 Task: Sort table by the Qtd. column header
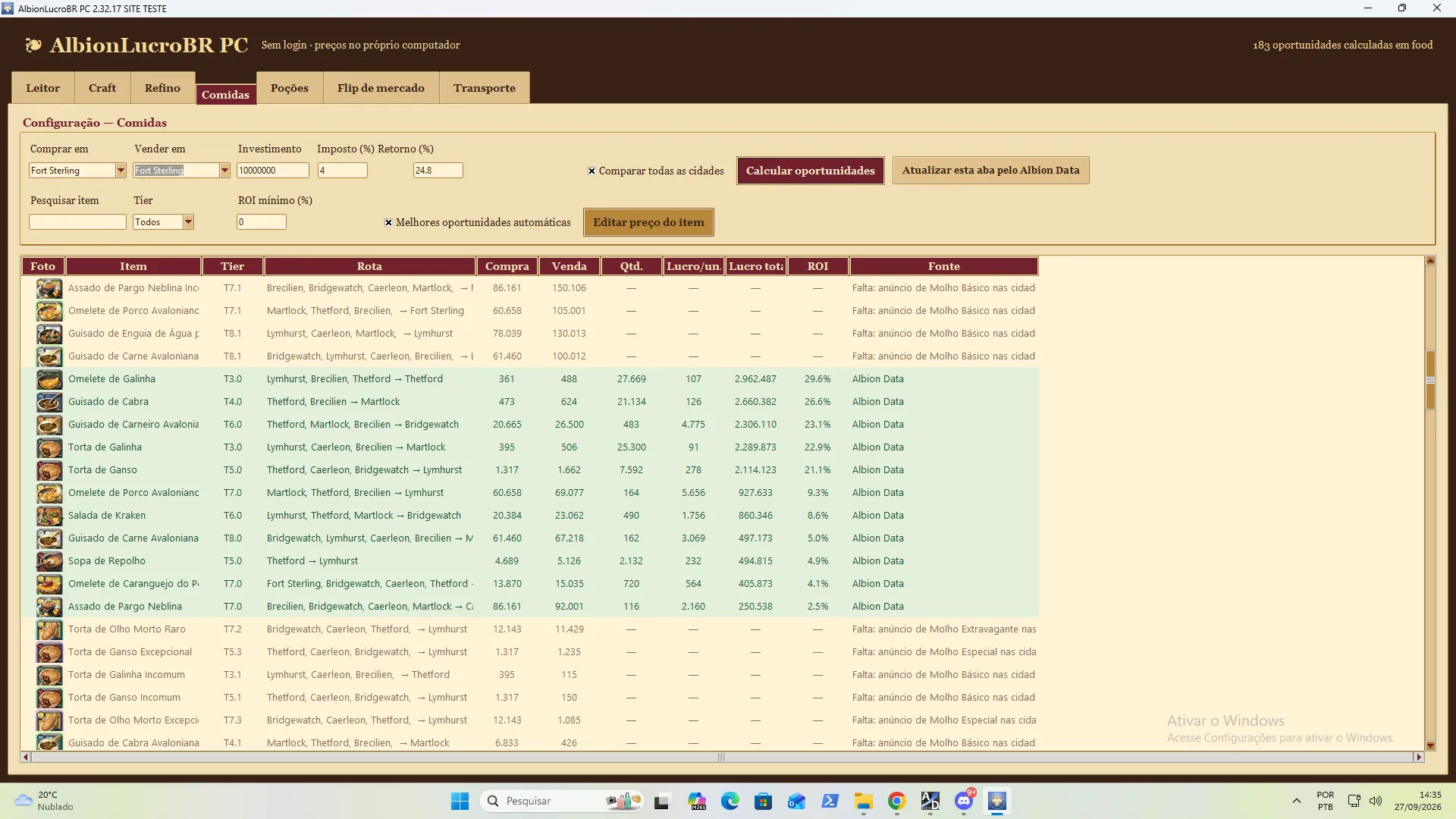coord(632,266)
